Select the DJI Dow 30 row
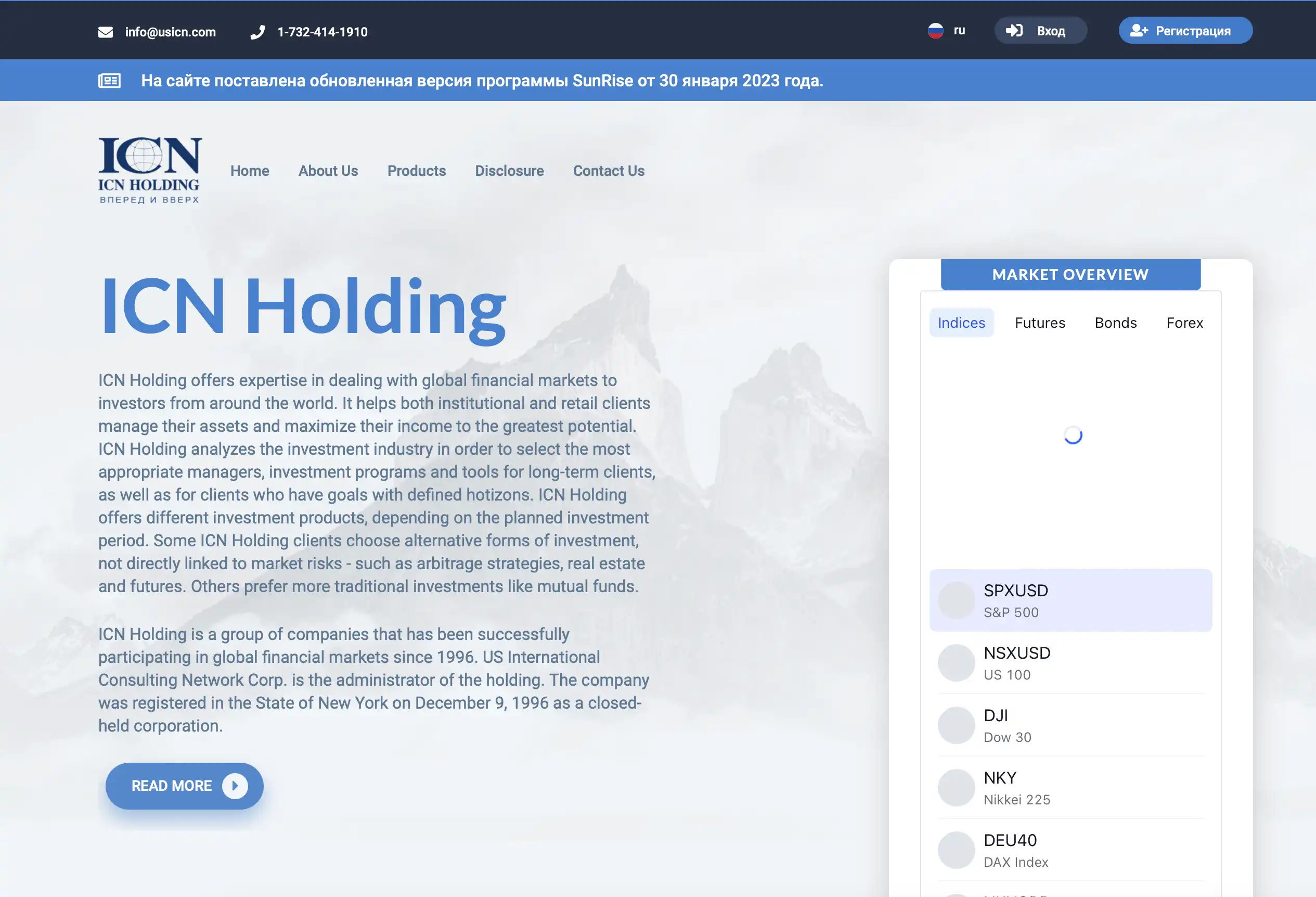 coord(1071,725)
